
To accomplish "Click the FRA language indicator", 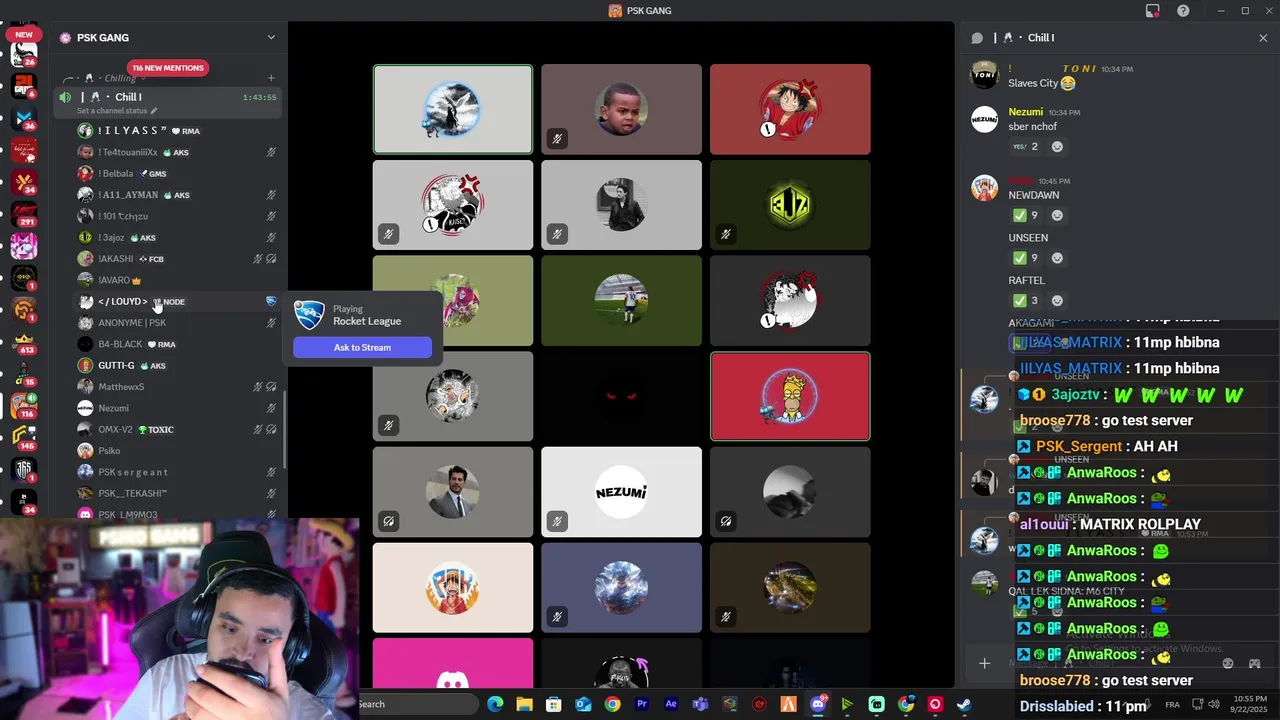I will (x=1173, y=704).
